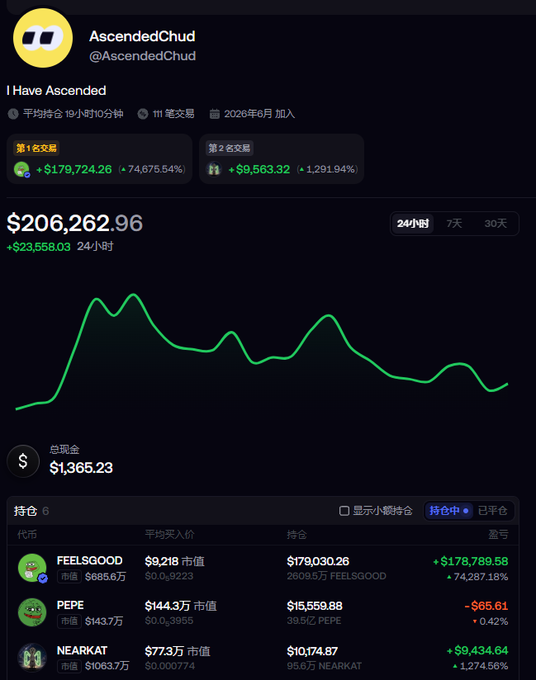The image size is (536, 680).
Task: Switch chart to the 24小时 tab
Action: tap(412, 223)
